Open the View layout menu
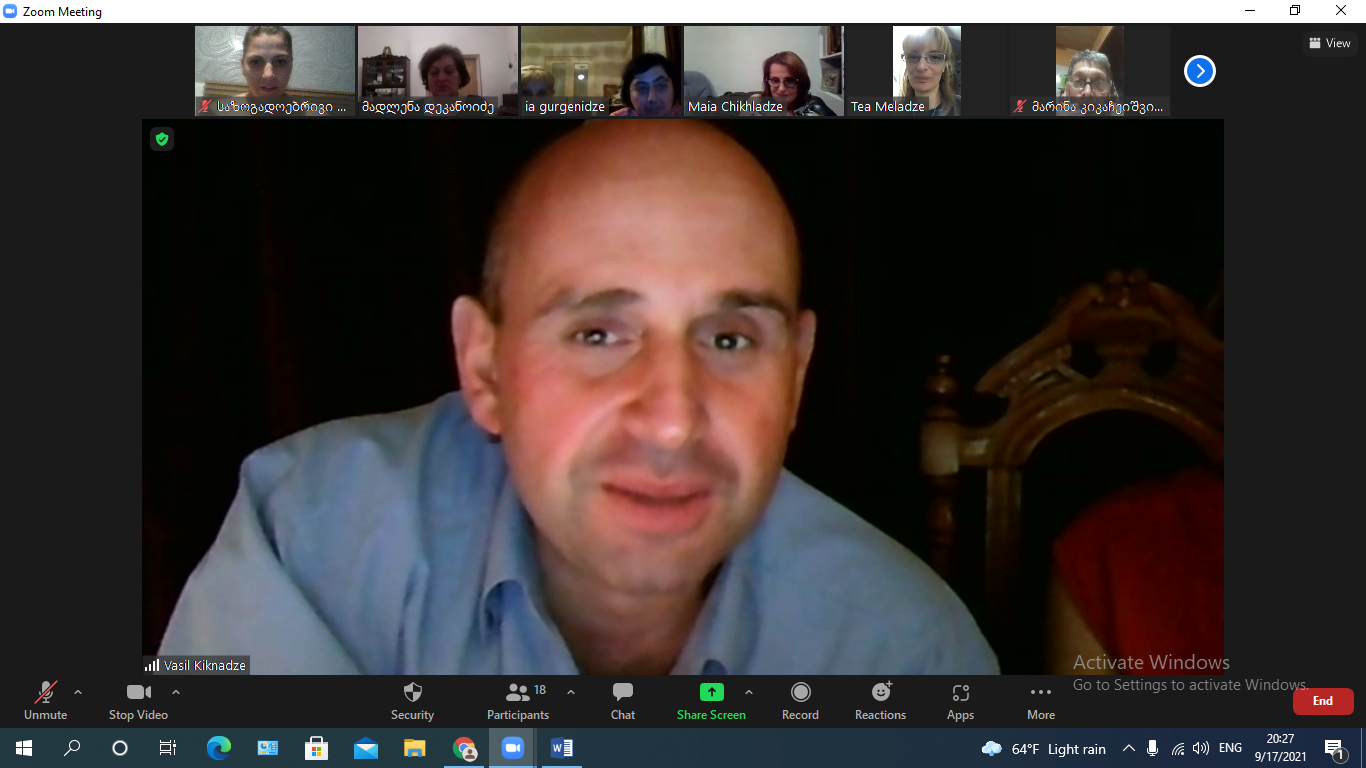 tap(1330, 43)
